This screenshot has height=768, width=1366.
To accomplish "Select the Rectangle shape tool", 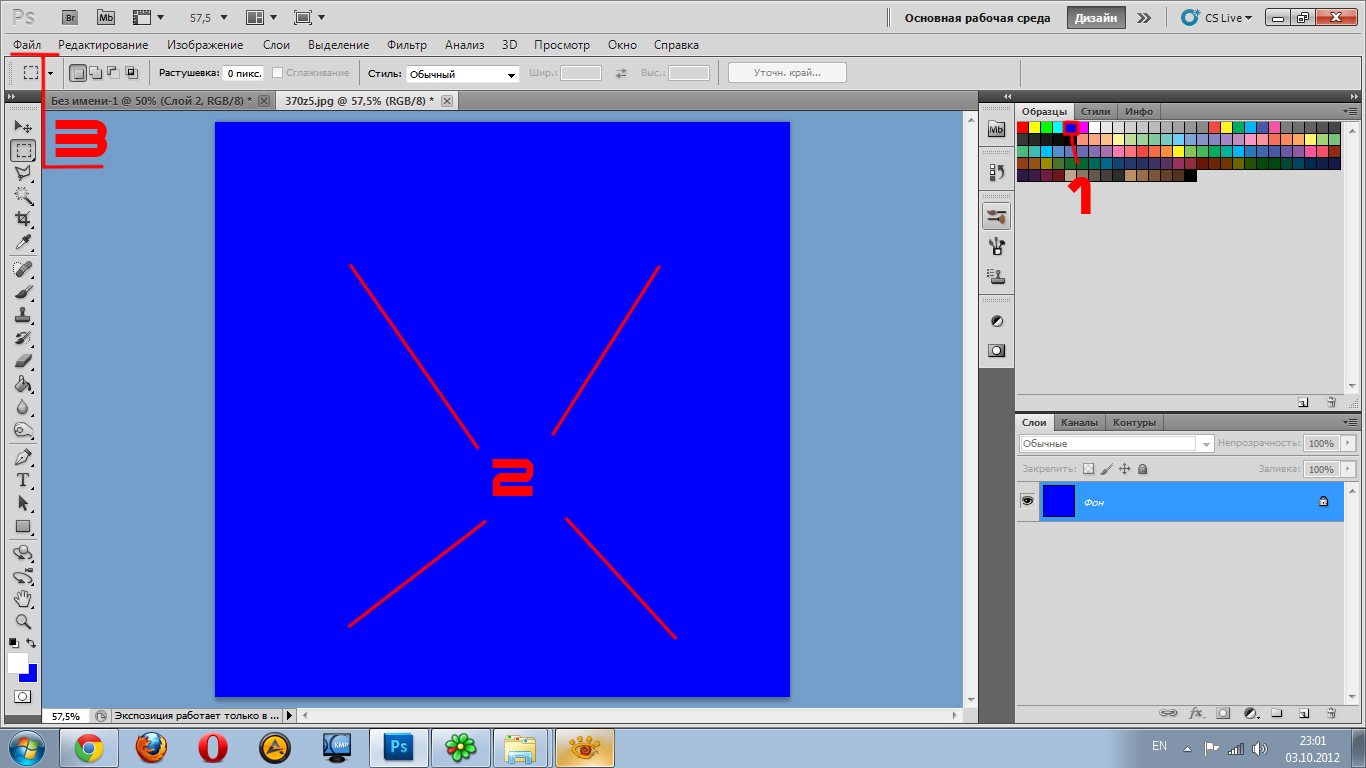I will point(23,527).
